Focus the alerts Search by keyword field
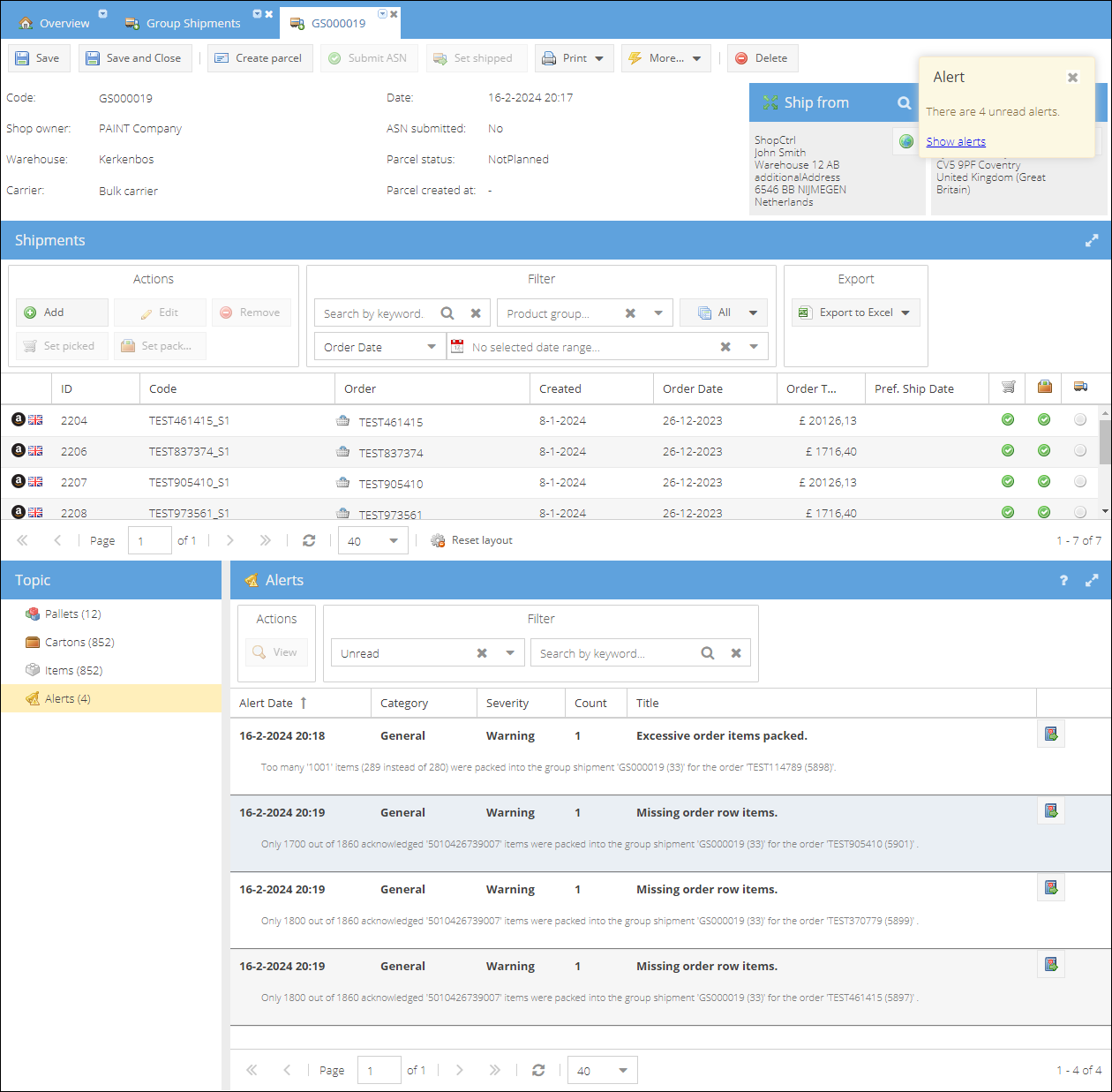This screenshot has width=1112, height=1092. [x=614, y=653]
